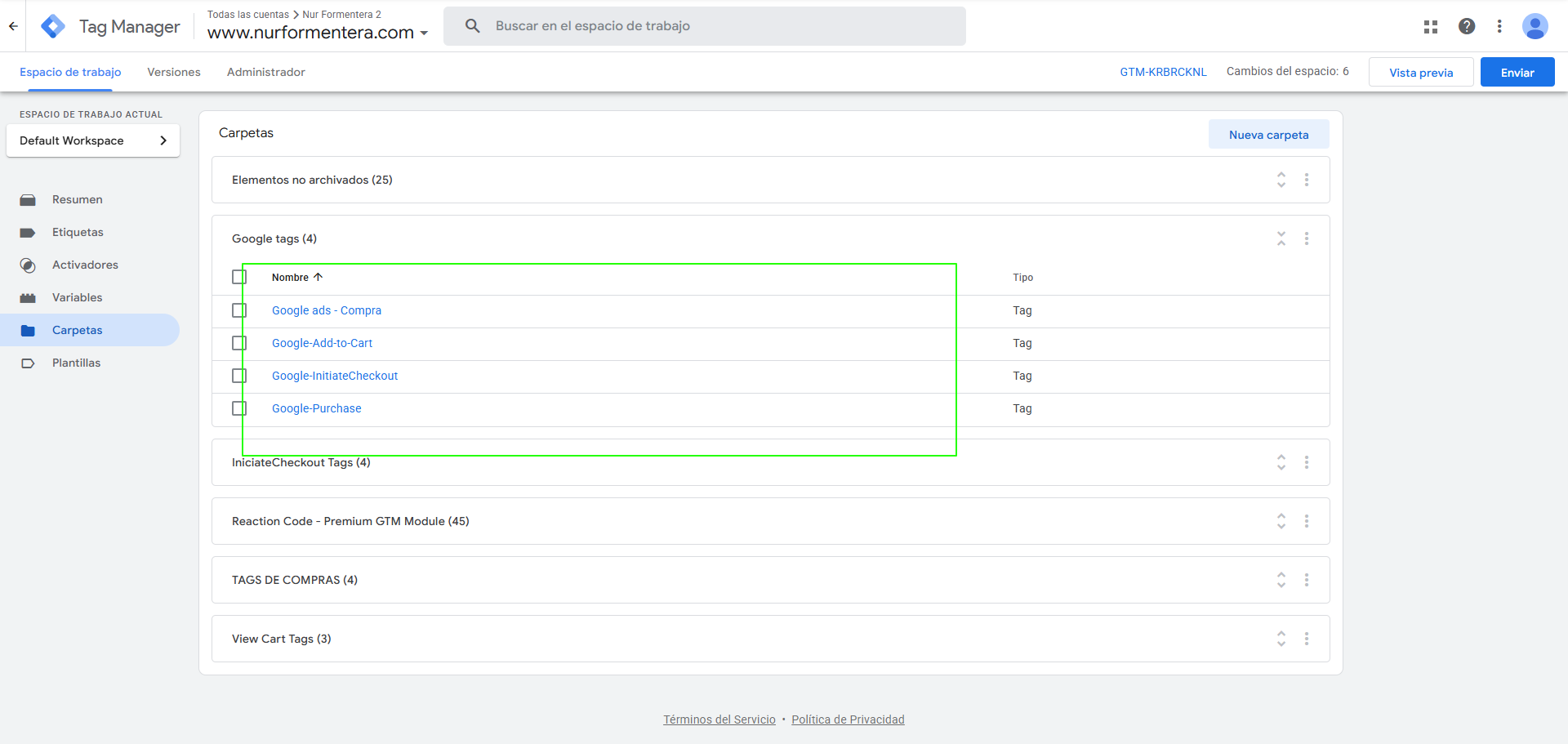This screenshot has height=744, width=1568.
Task: Click Cambios del espacio: 6 text
Action: coord(1288,71)
